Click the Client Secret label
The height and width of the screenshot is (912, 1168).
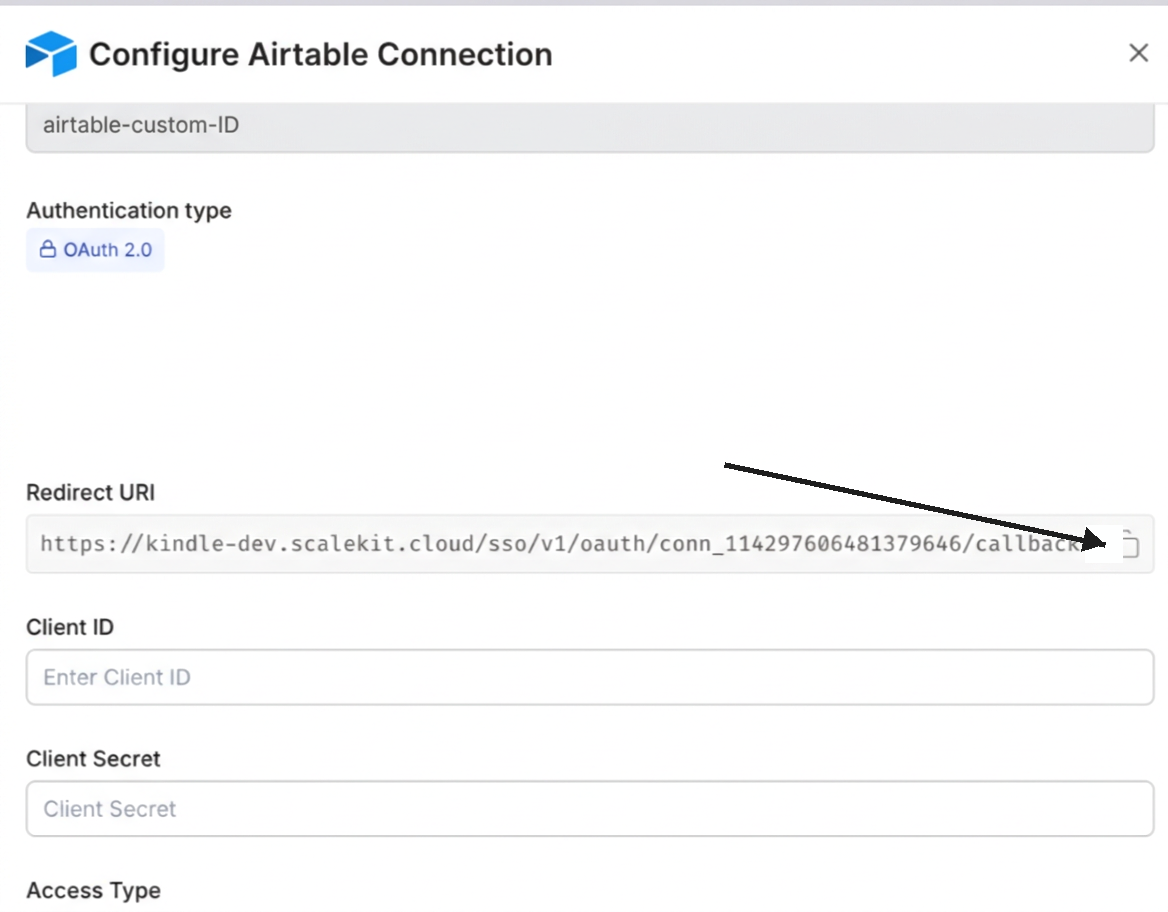tap(94, 759)
